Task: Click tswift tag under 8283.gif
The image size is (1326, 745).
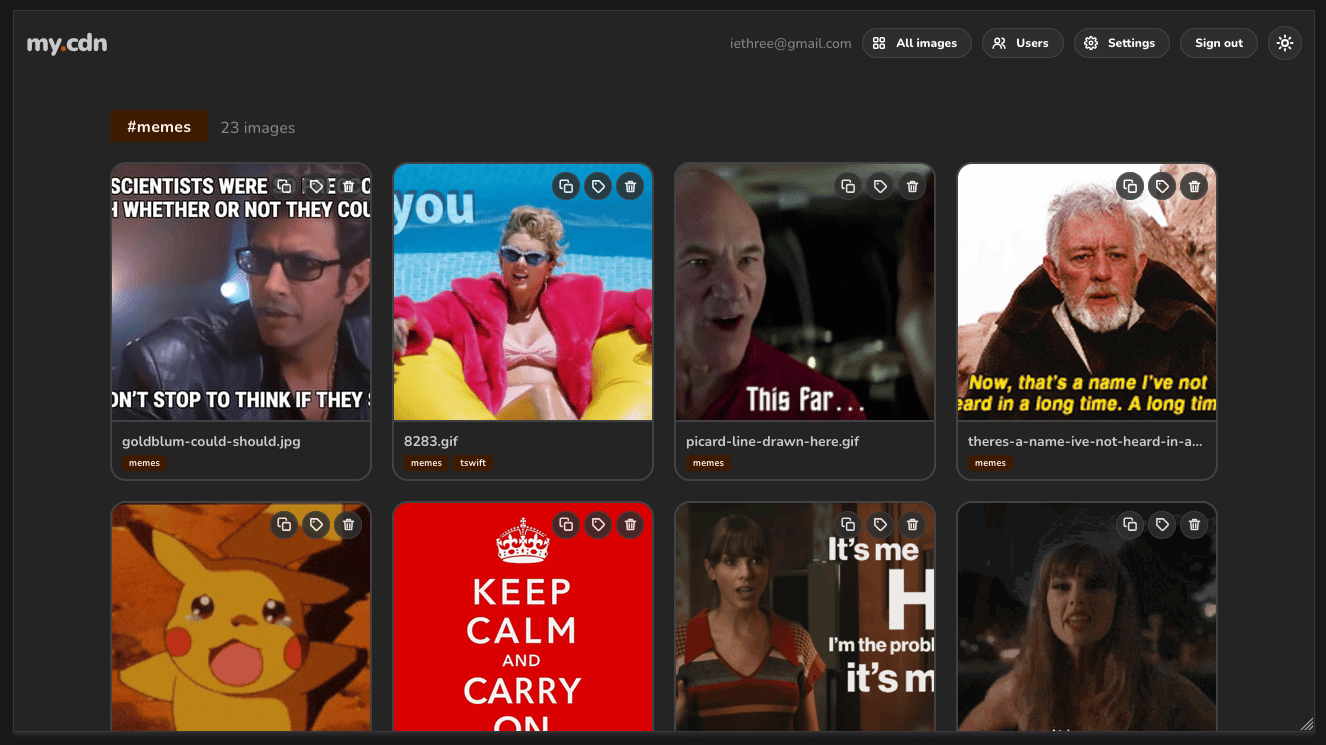Action: click(x=473, y=463)
